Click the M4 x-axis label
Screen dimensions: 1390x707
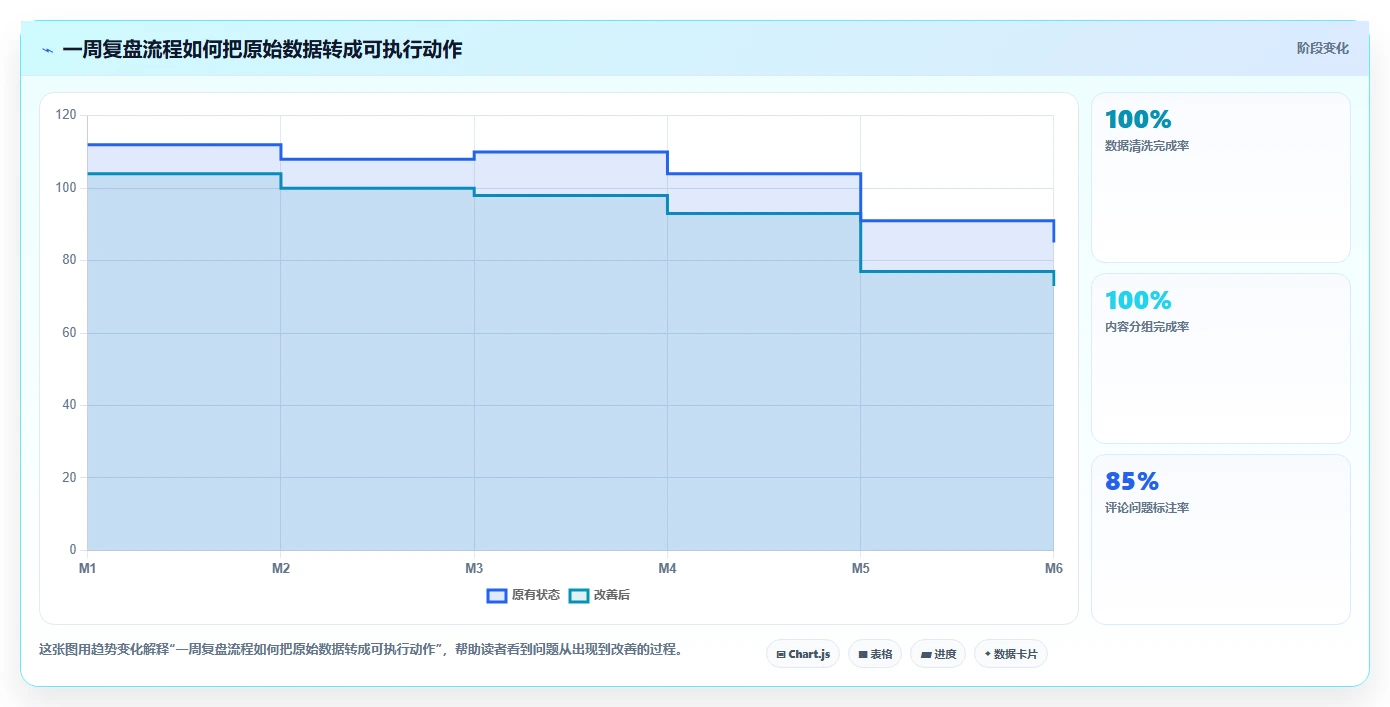667,568
